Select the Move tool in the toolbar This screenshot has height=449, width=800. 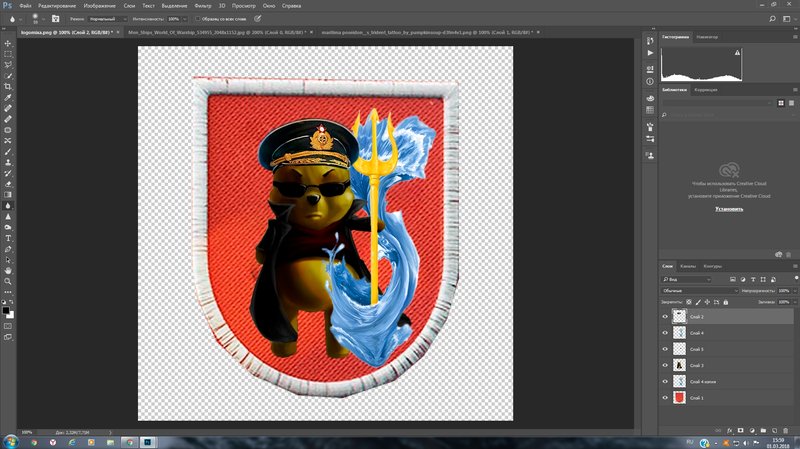coord(8,42)
